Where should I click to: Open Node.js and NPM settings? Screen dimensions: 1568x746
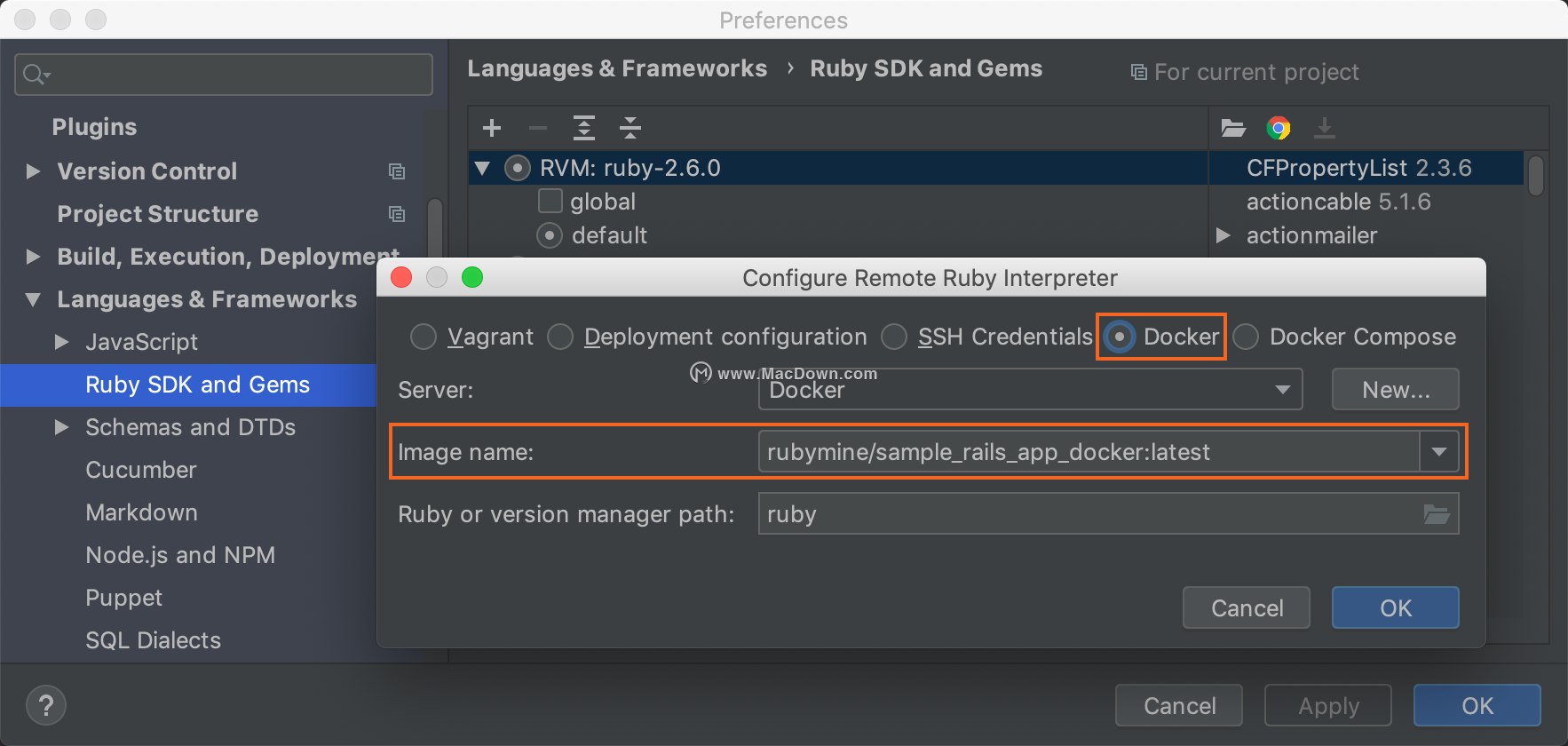pos(180,555)
